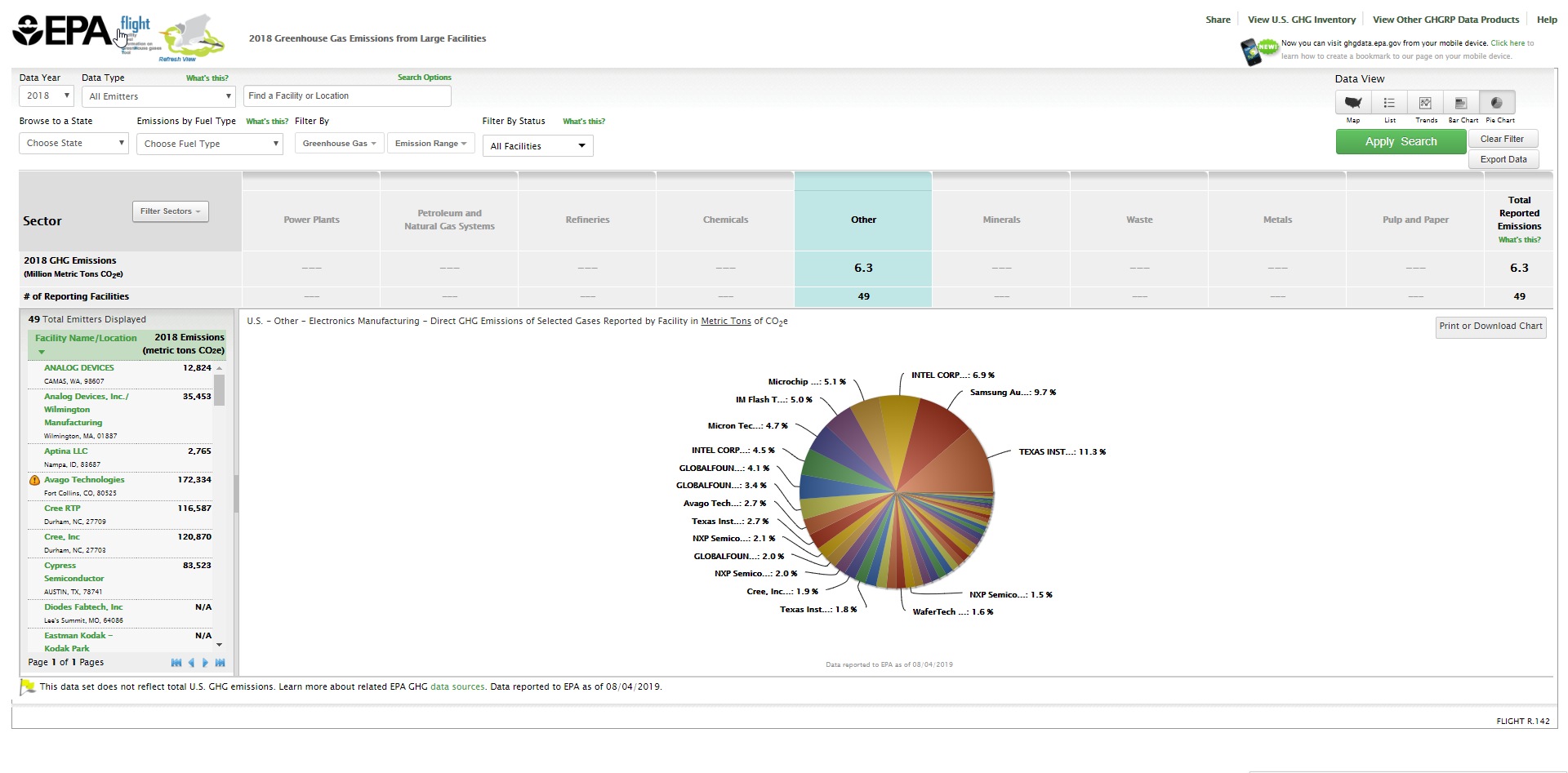This screenshot has height=773, width=1568.
Task: Open the Cypress Semiconductor facility
Action: 73,572
